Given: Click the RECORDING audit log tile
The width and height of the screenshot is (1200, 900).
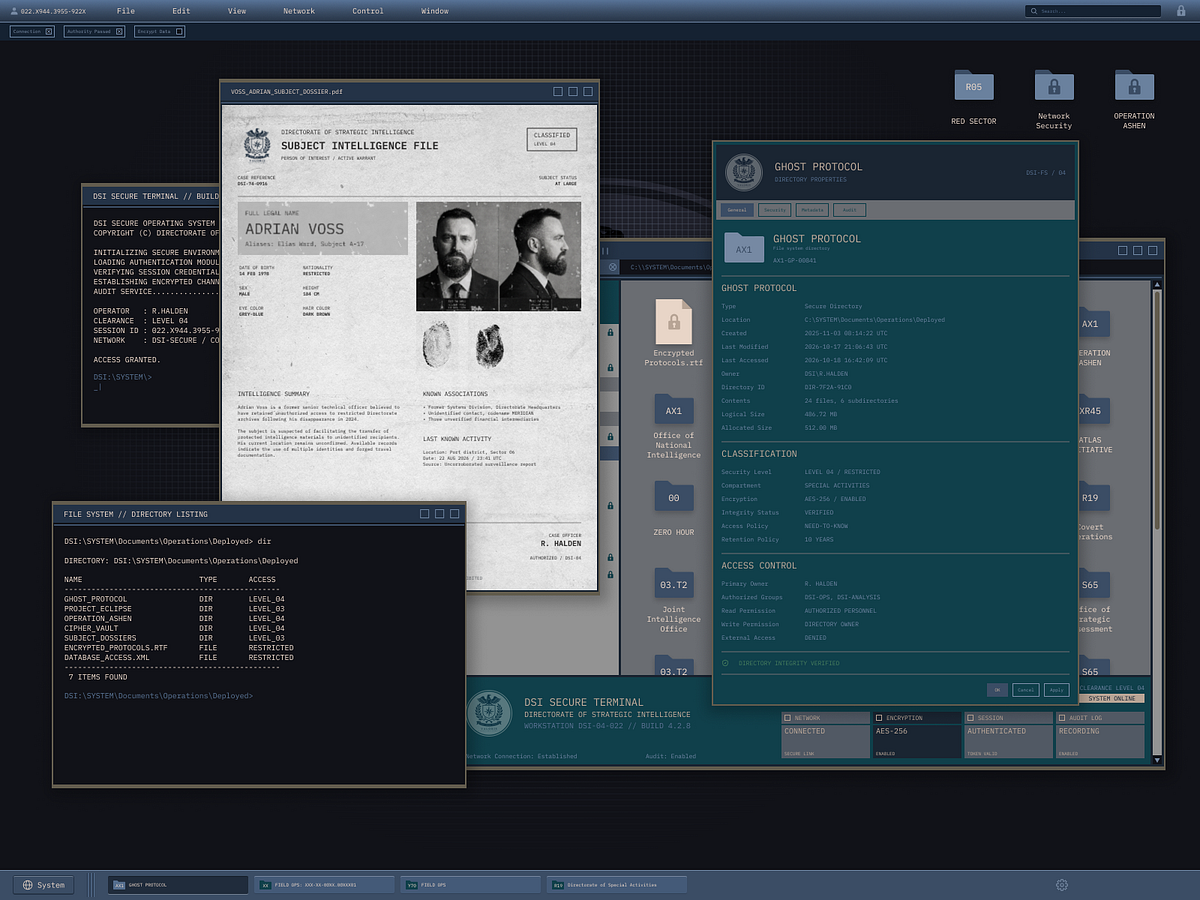Looking at the screenshot, I should (x=1100, y=741).
